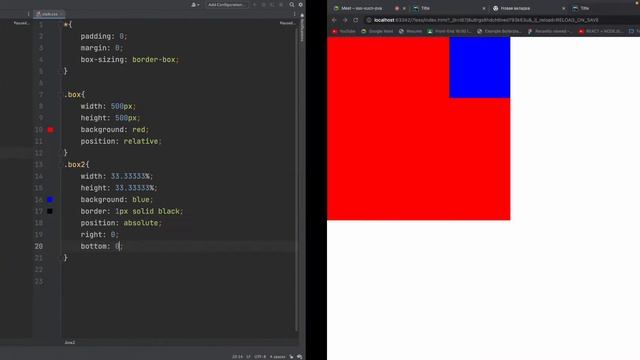Open the Google Meet bookmark
Screen dimensions: 640x360
(x=377, y=31)
